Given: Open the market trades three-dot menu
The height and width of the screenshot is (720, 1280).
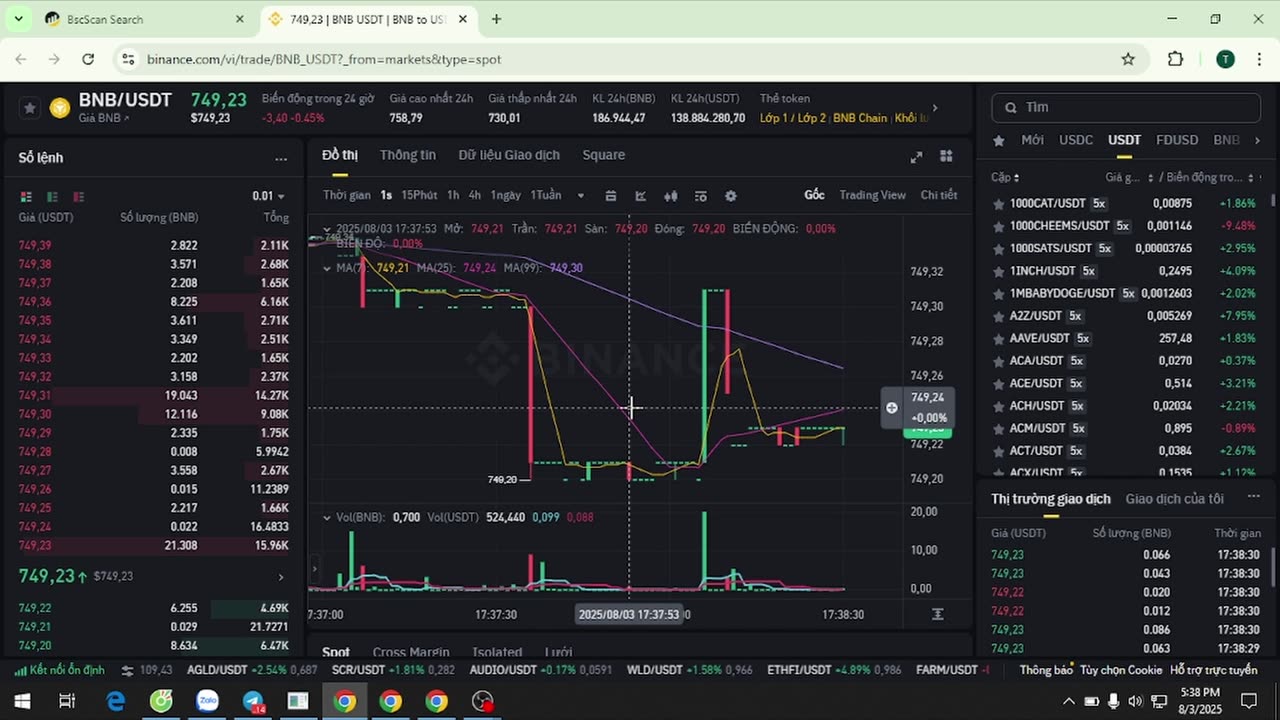Looking at the screenshot, I should pyautogui.click(x=1254, y=497).
